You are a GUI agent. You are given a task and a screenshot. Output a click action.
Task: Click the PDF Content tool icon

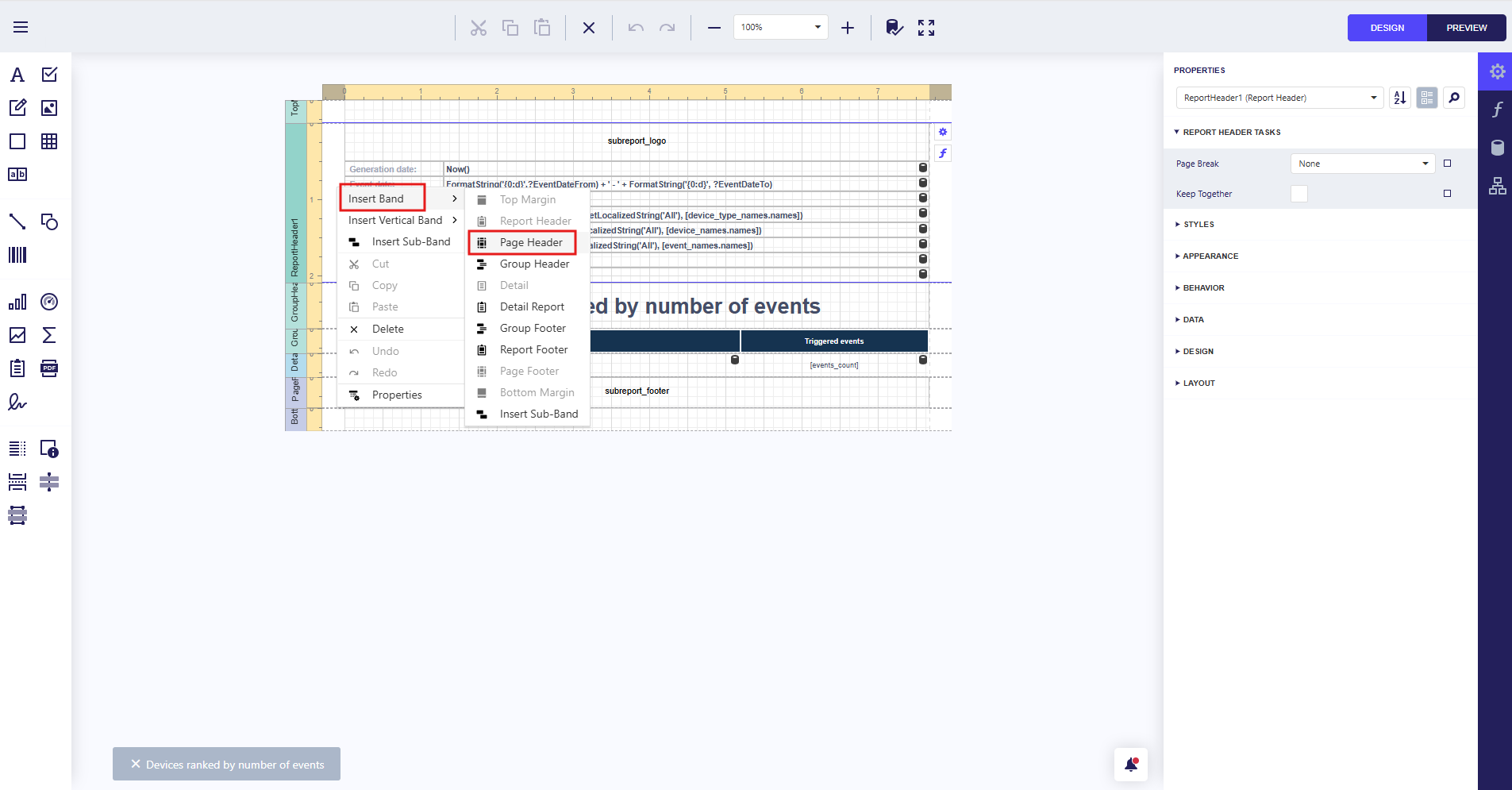(49, 368)
